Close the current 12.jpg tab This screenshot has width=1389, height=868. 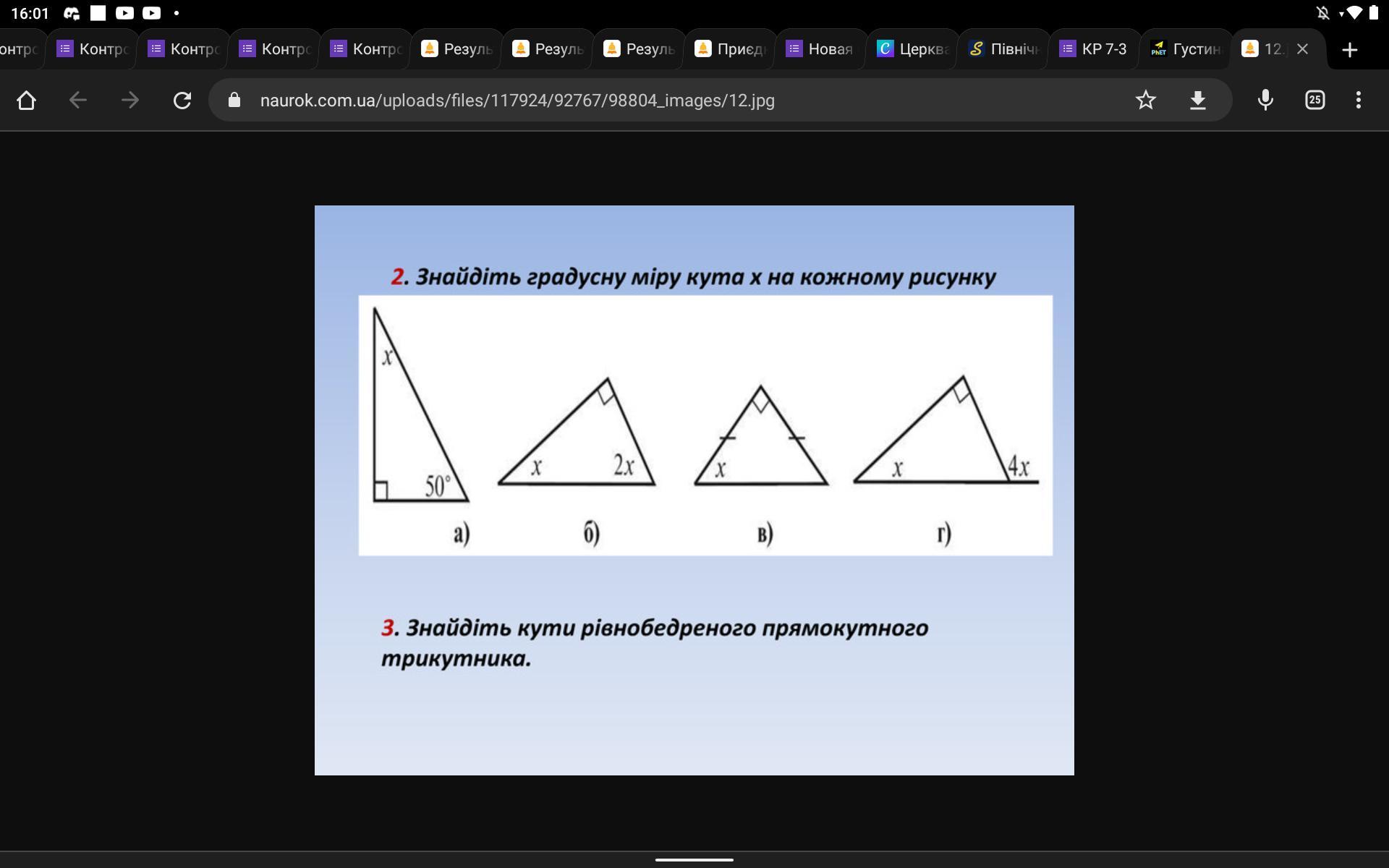1302,49
